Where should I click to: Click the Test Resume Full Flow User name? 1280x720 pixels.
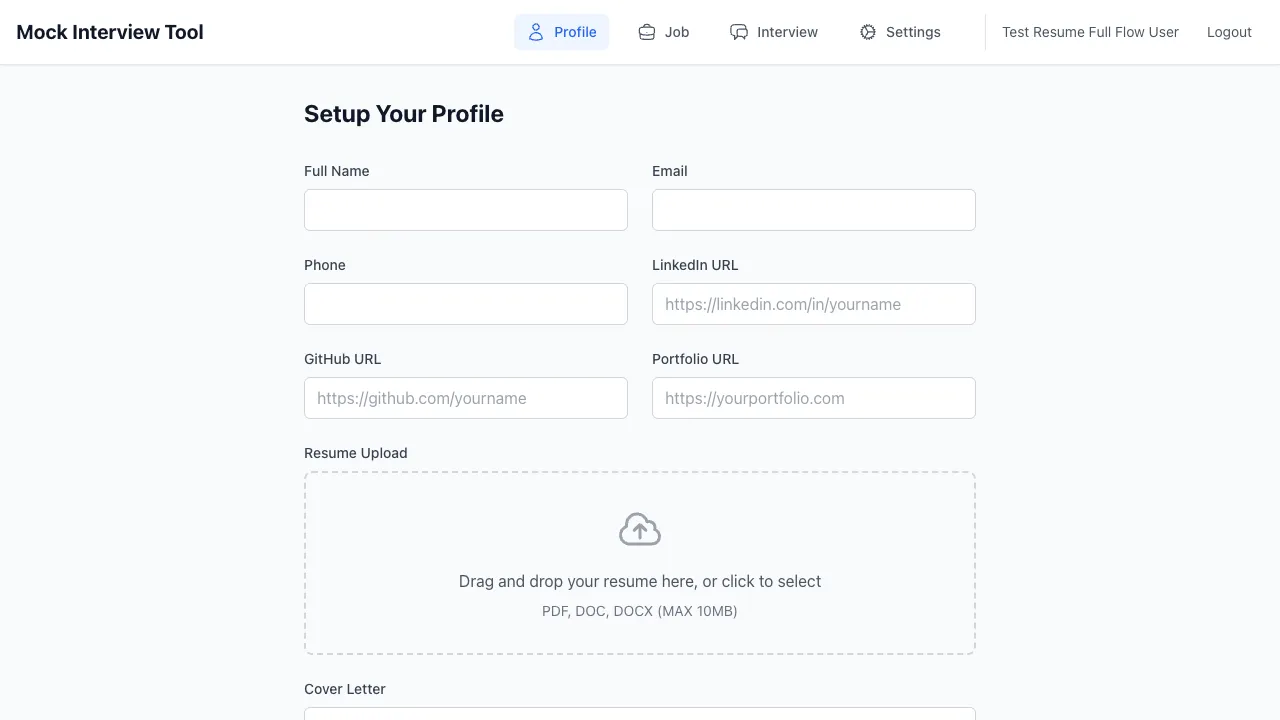coord(1090,32)
